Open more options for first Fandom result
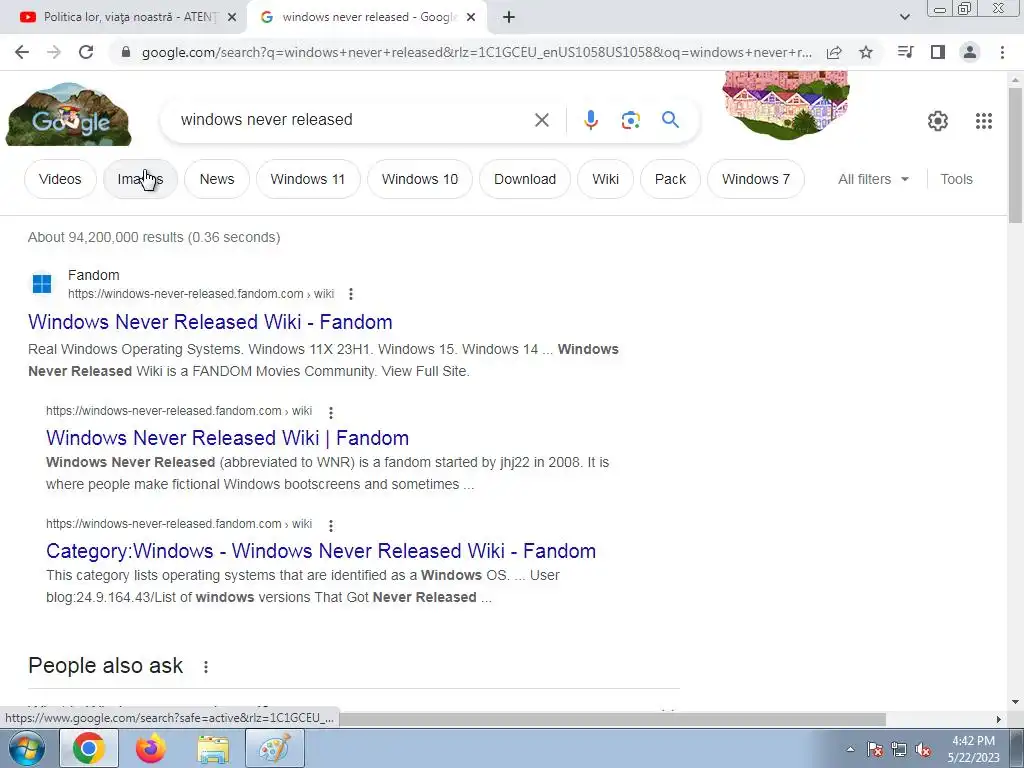 pyautogui.click(x=351, y=294)
